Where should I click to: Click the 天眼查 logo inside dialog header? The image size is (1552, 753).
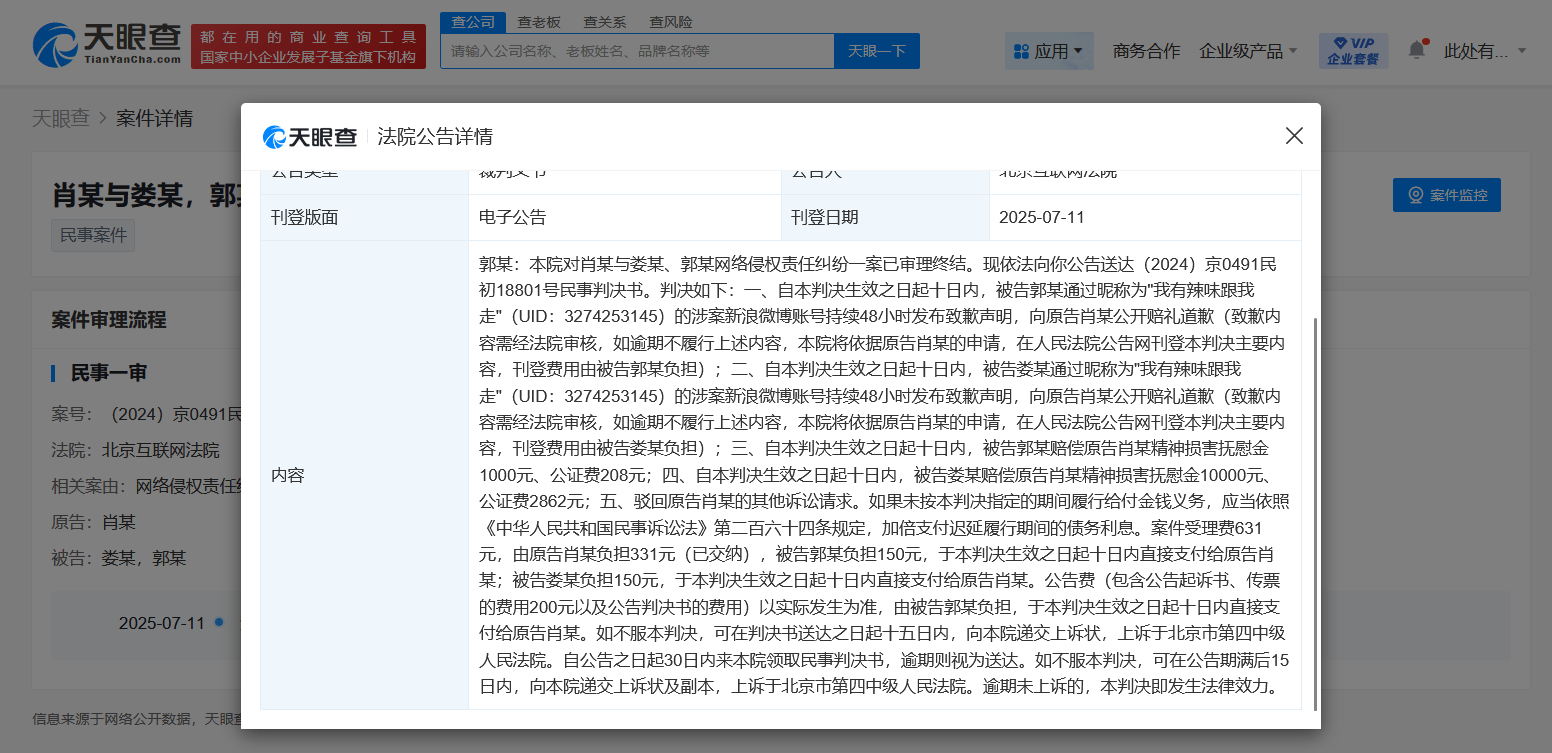point(310,137)
